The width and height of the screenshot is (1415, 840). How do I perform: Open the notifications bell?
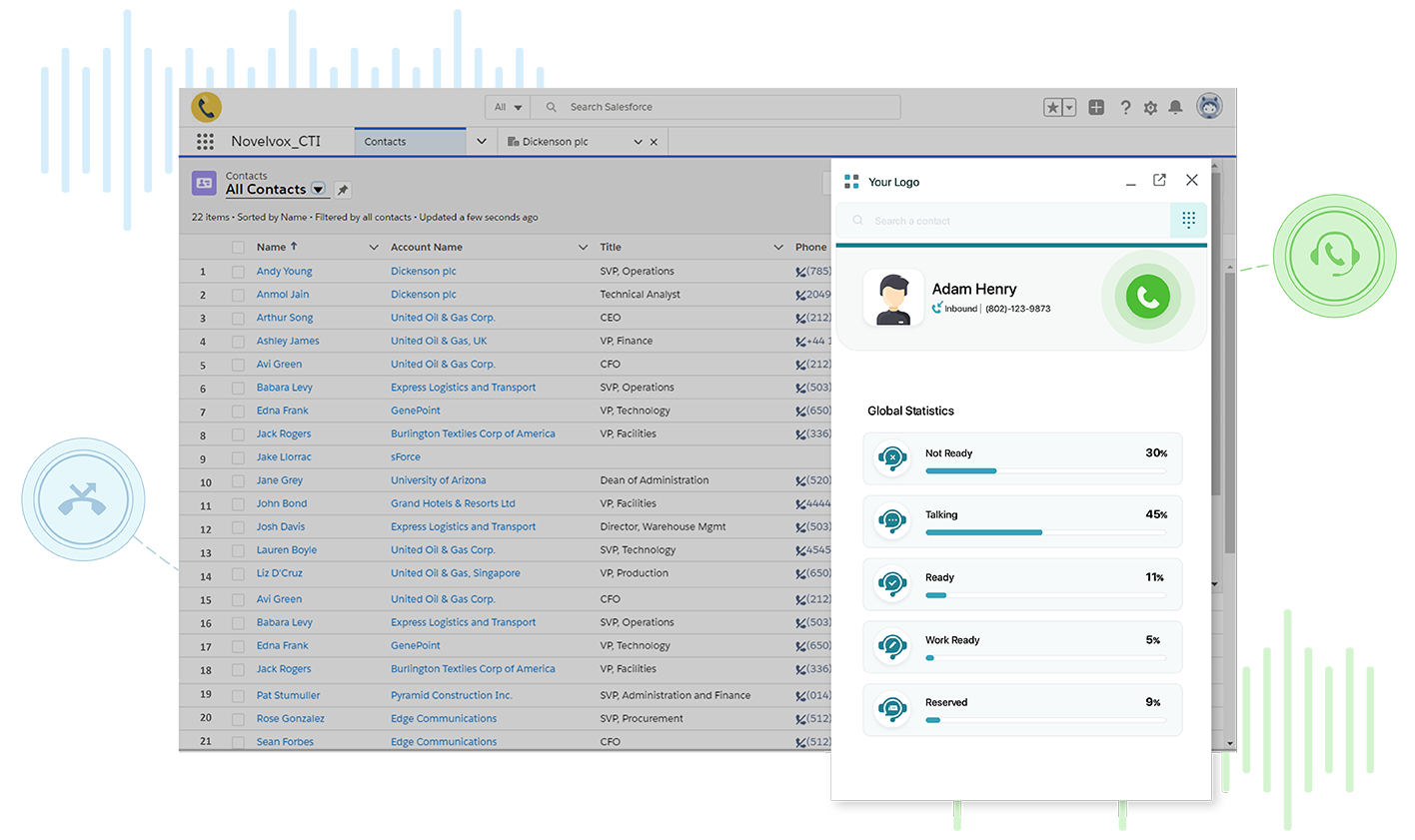[1175, 107]
